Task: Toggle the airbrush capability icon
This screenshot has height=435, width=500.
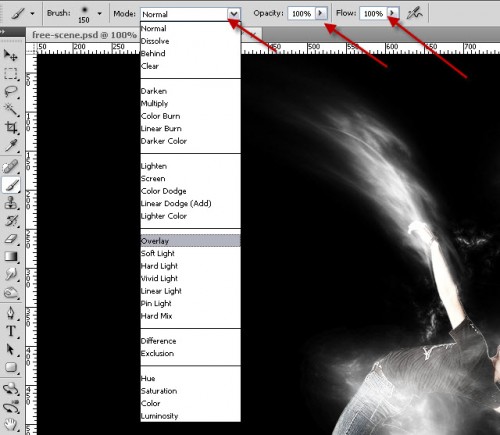Action: [x=414, y=13]
